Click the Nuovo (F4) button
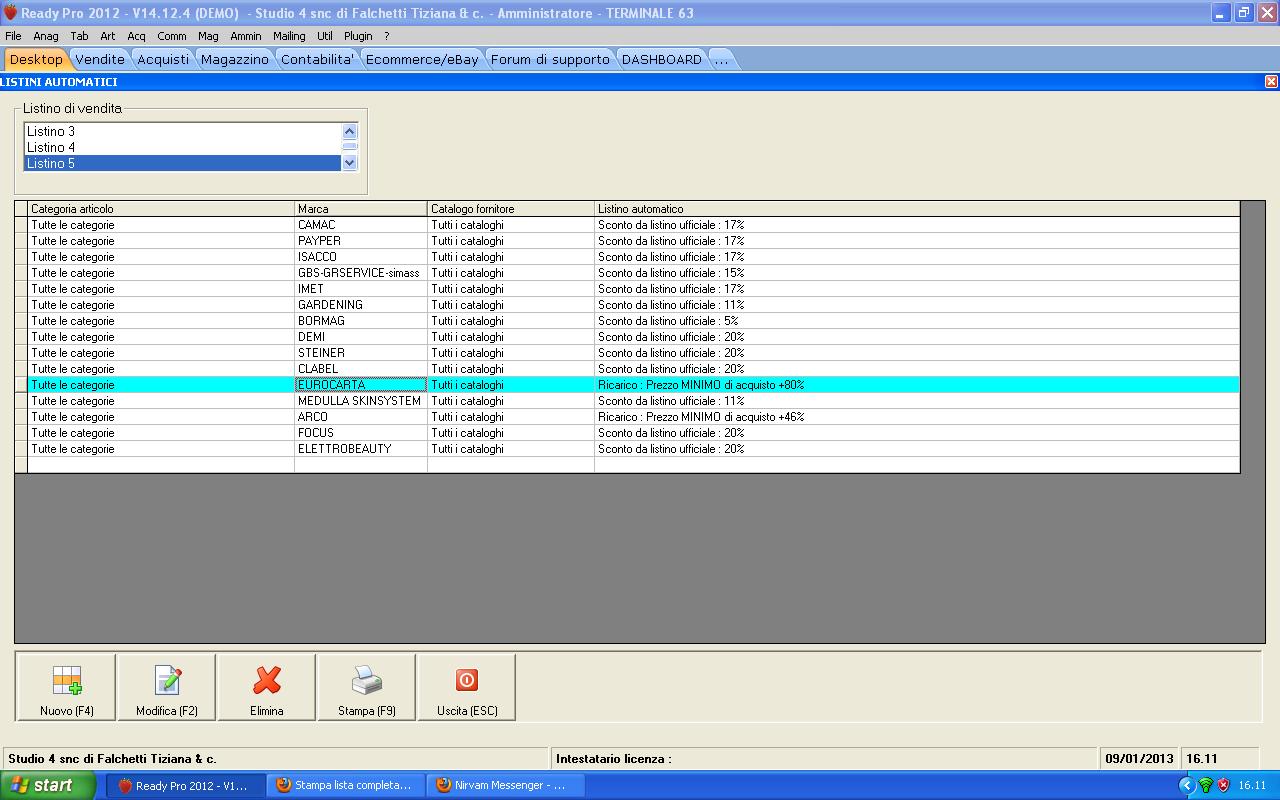Screen dimensions: 1280x800 pos(66,687)
